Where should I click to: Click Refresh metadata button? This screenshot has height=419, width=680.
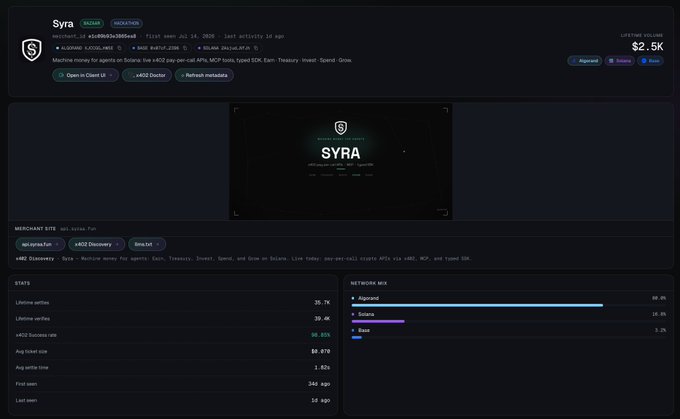click(204, 75)
